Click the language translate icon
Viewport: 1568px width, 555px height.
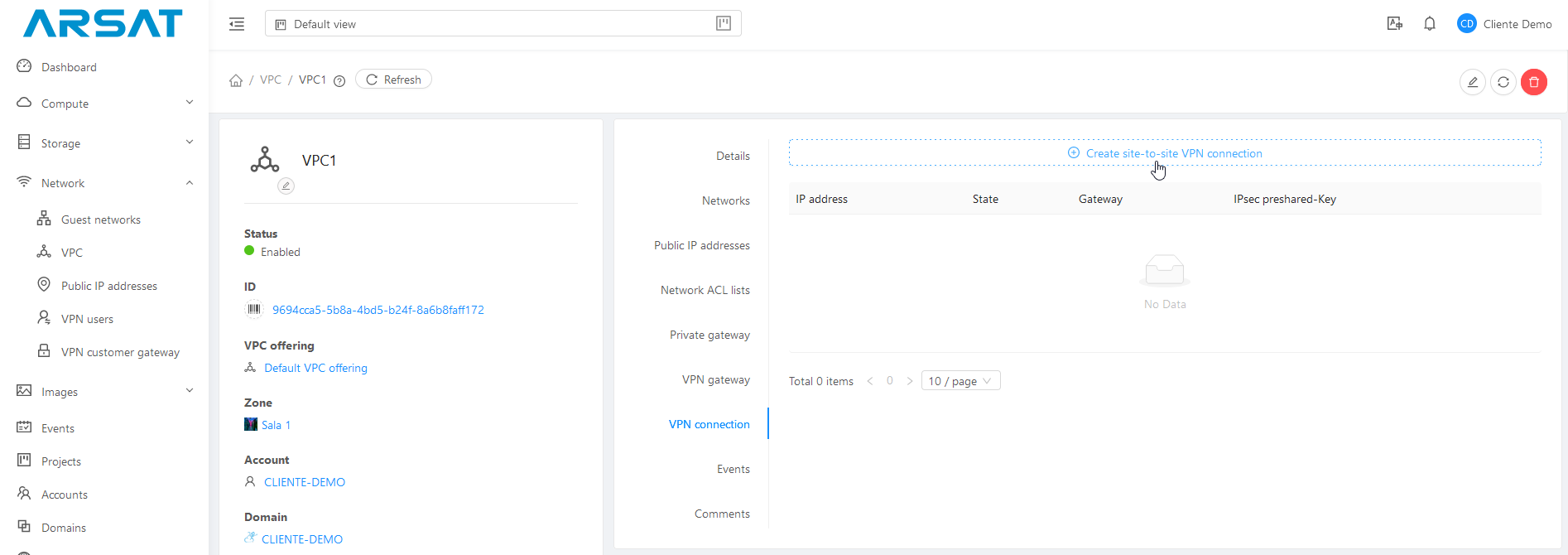[1394, 24]
